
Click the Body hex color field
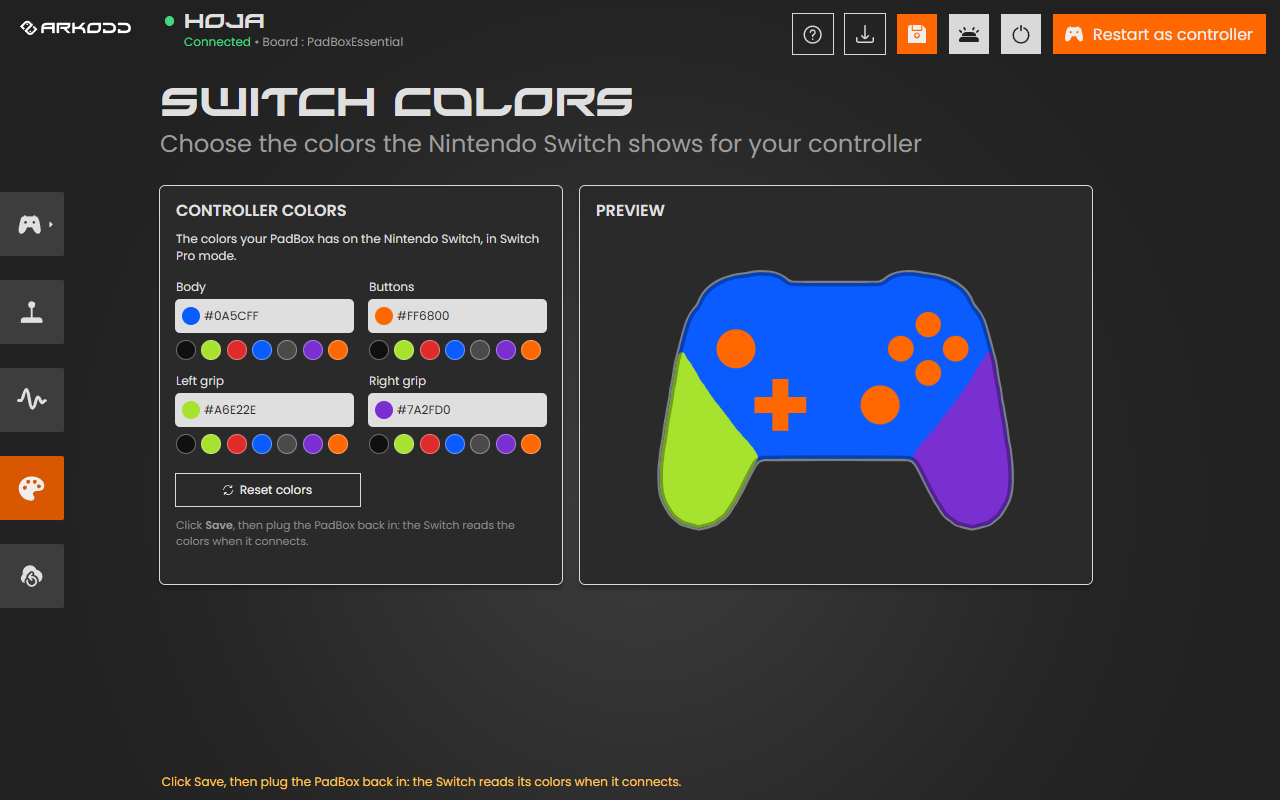click(265, 316)
